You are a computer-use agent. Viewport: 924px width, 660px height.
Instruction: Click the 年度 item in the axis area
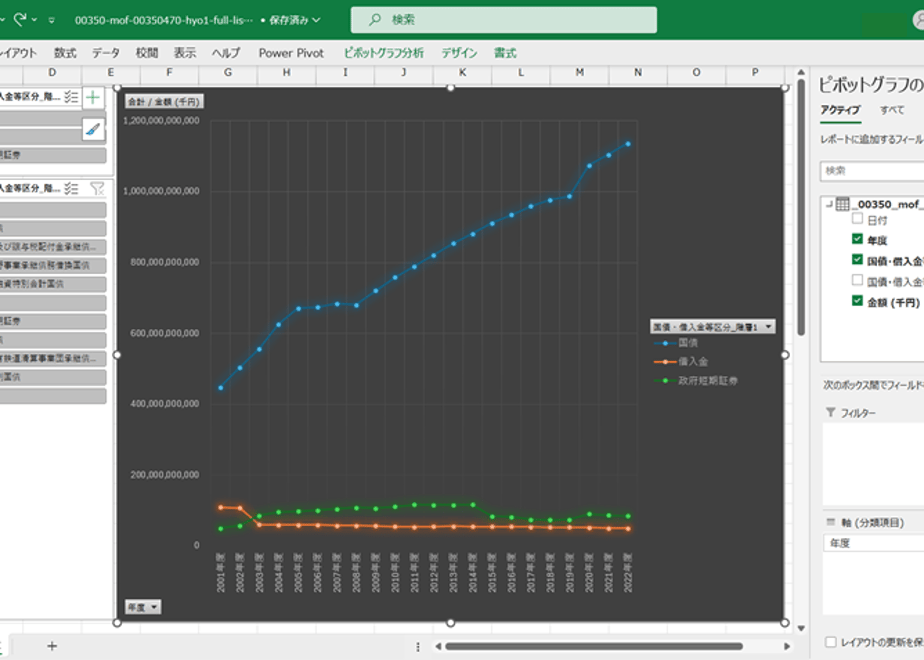coord(873,543)
